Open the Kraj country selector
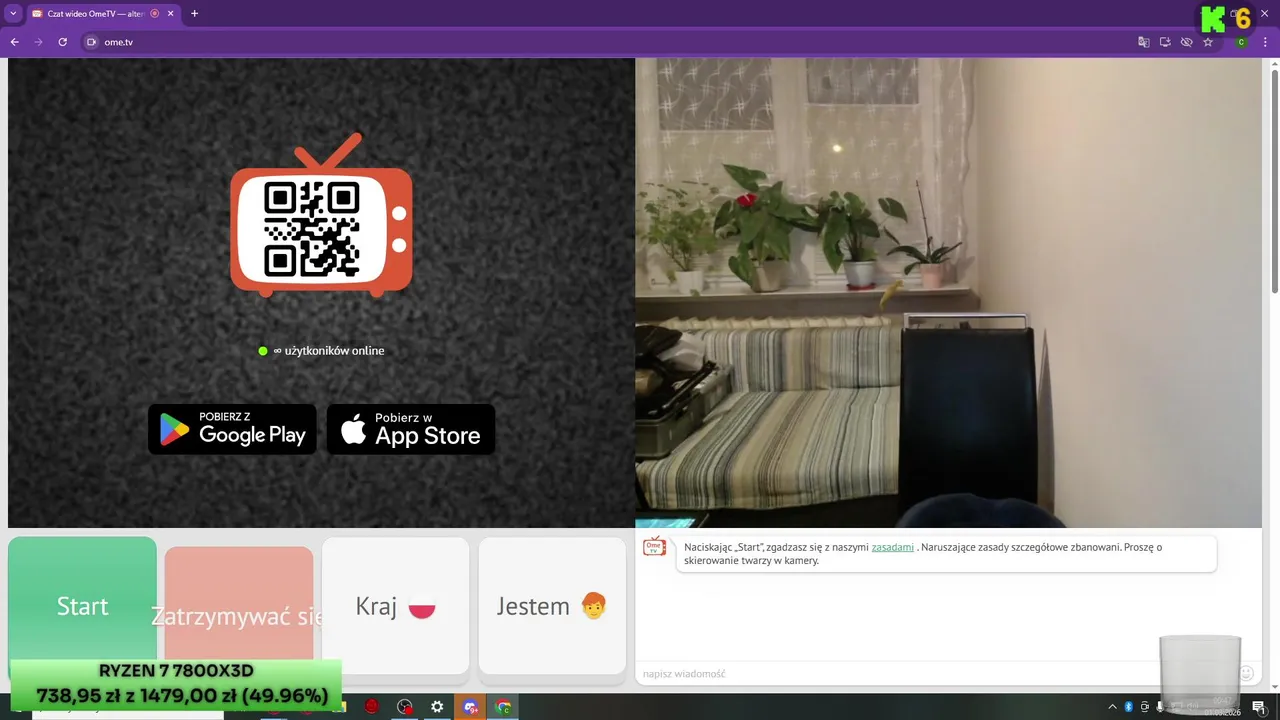1280x720 pixels. tap(396, 606)
